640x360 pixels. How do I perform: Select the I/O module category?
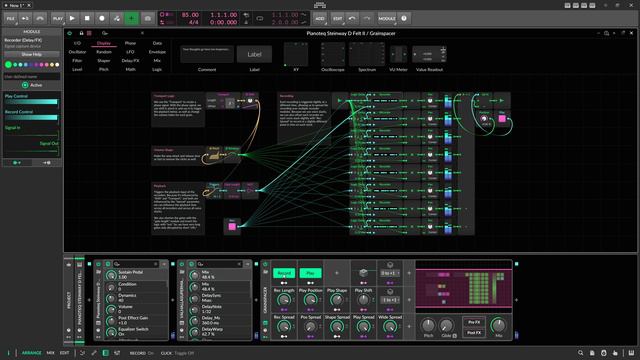click(77, 43)
